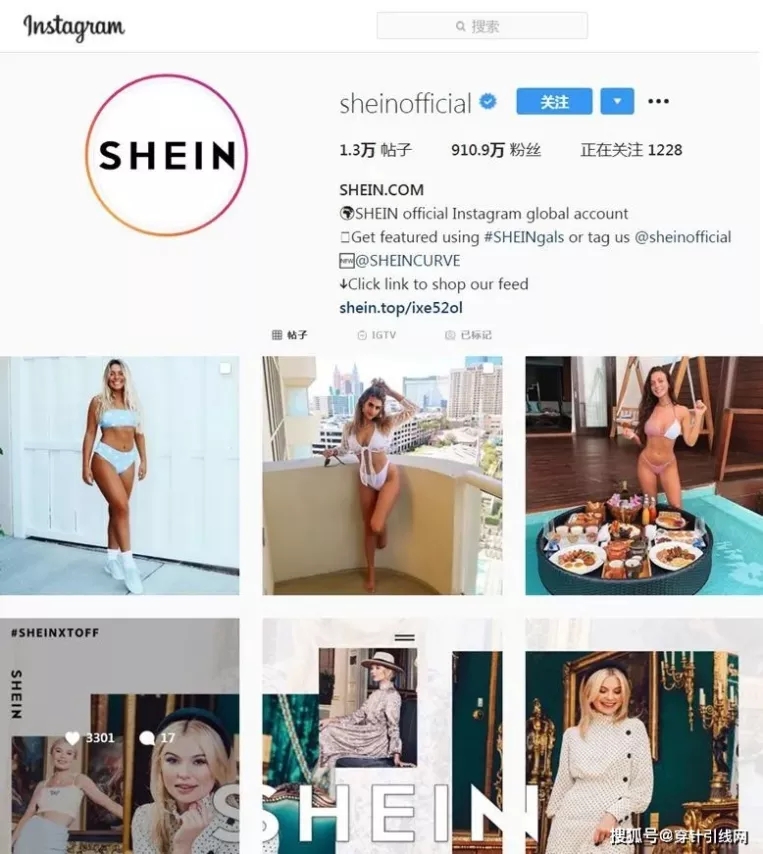Click the grid icon beside 帖子 tab
The image size is (763, 854).
277,335
